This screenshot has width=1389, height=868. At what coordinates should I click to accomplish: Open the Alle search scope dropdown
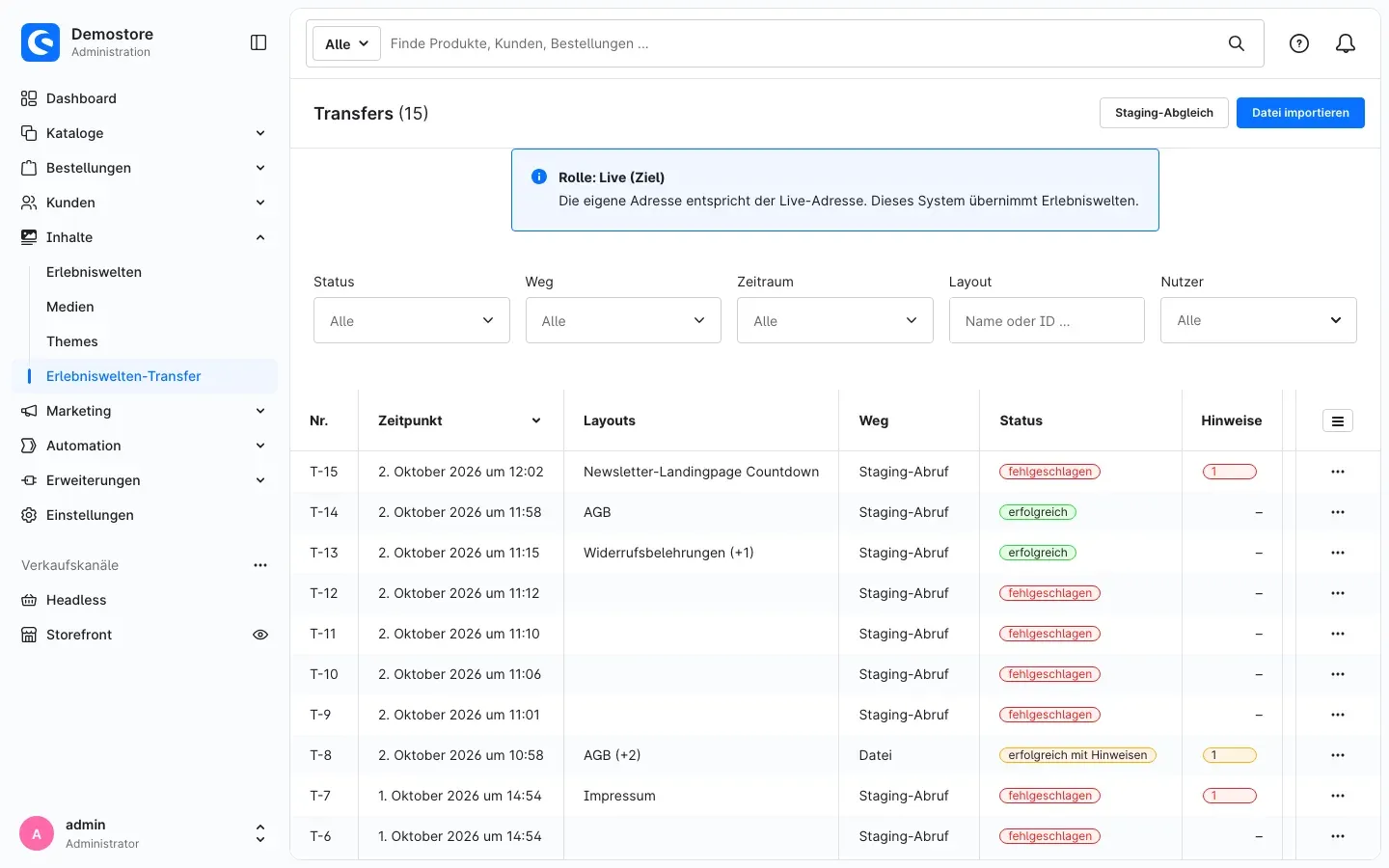[x=347, y=43]
